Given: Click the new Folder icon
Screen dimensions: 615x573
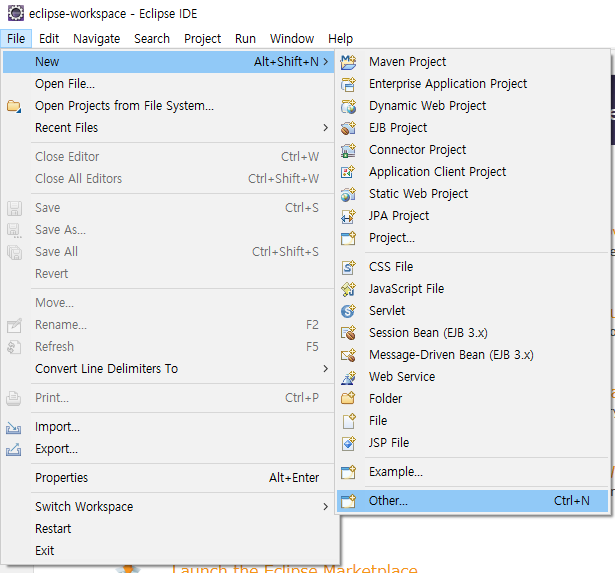Looking at the screenshot, I should 348,398.
